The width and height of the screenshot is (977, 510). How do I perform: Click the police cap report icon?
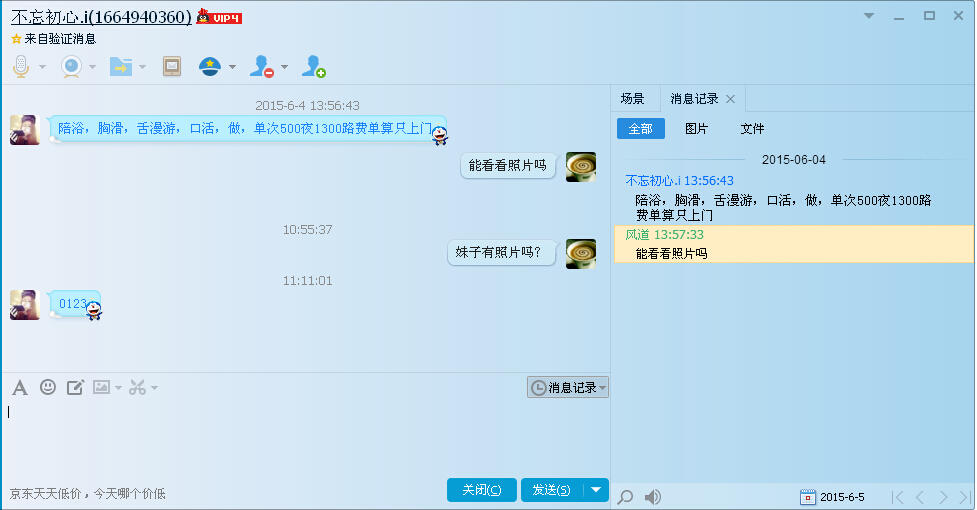(210, 66)
